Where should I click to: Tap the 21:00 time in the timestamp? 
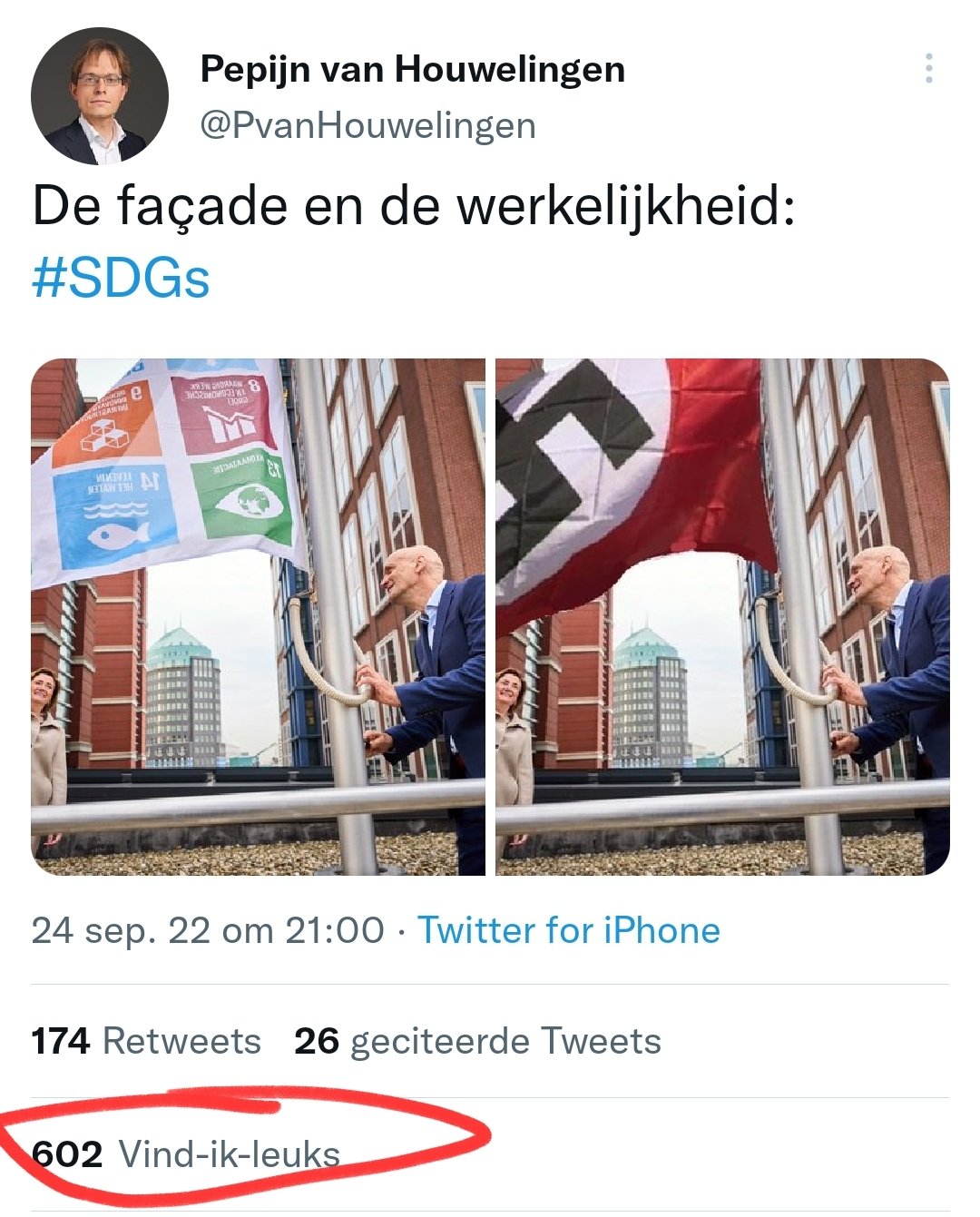(335, 931)
